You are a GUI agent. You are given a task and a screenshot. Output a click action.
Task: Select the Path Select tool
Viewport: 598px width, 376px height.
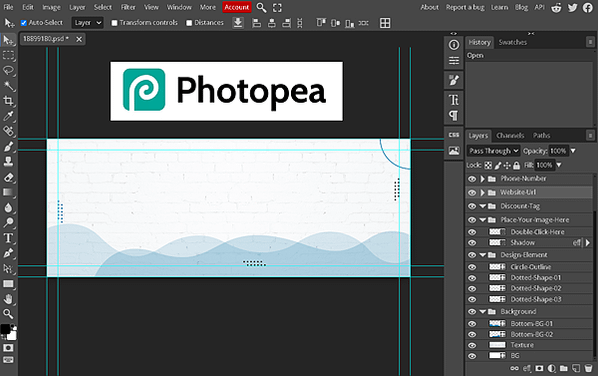(x=8, y=268)
